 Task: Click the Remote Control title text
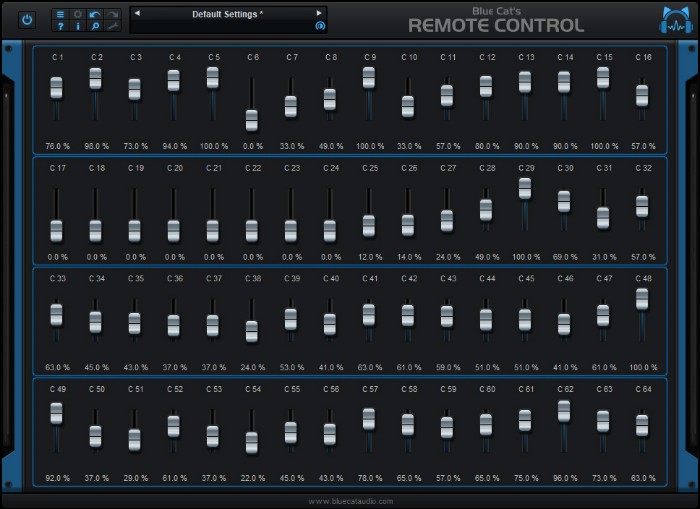(x=496, y=25)
